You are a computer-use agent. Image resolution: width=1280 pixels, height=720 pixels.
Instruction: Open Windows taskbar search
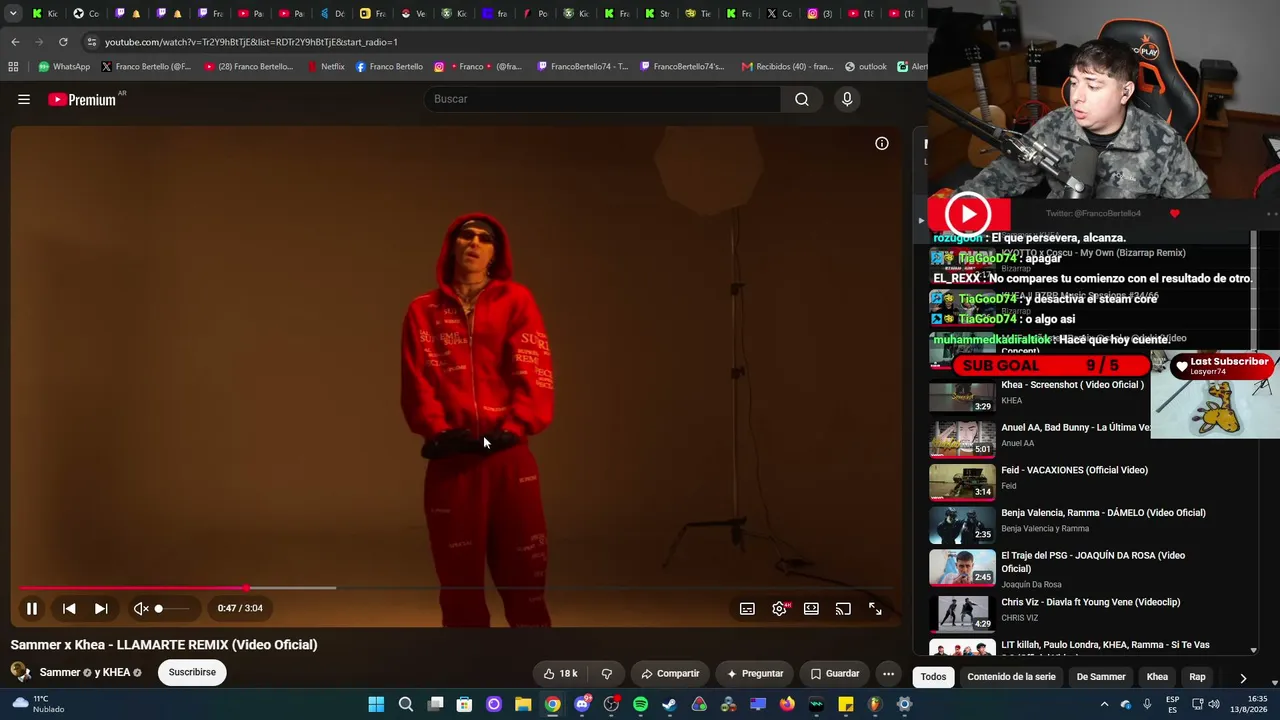[x=406, y=704]
